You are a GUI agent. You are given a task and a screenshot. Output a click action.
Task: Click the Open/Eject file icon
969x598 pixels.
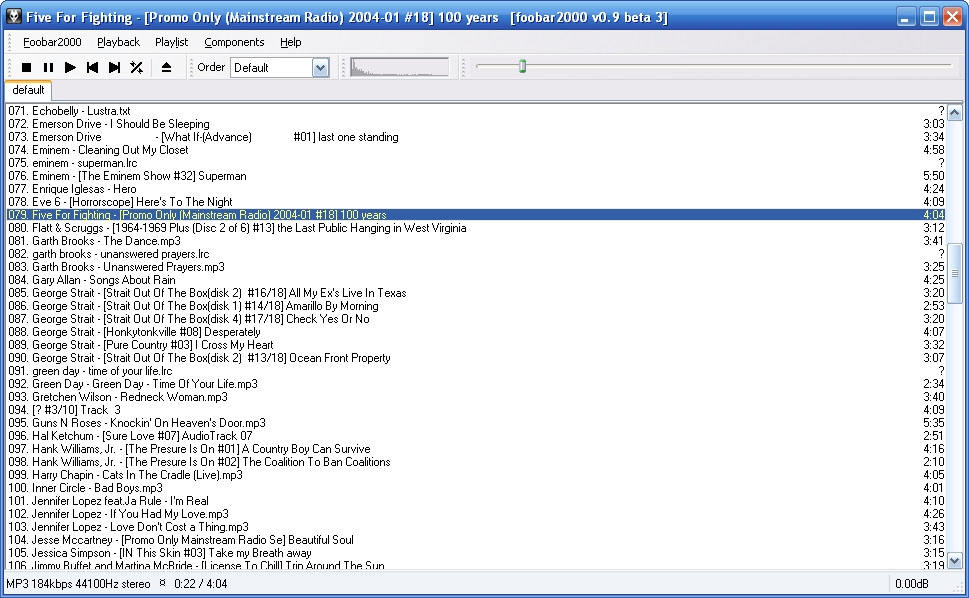(166, 67)
